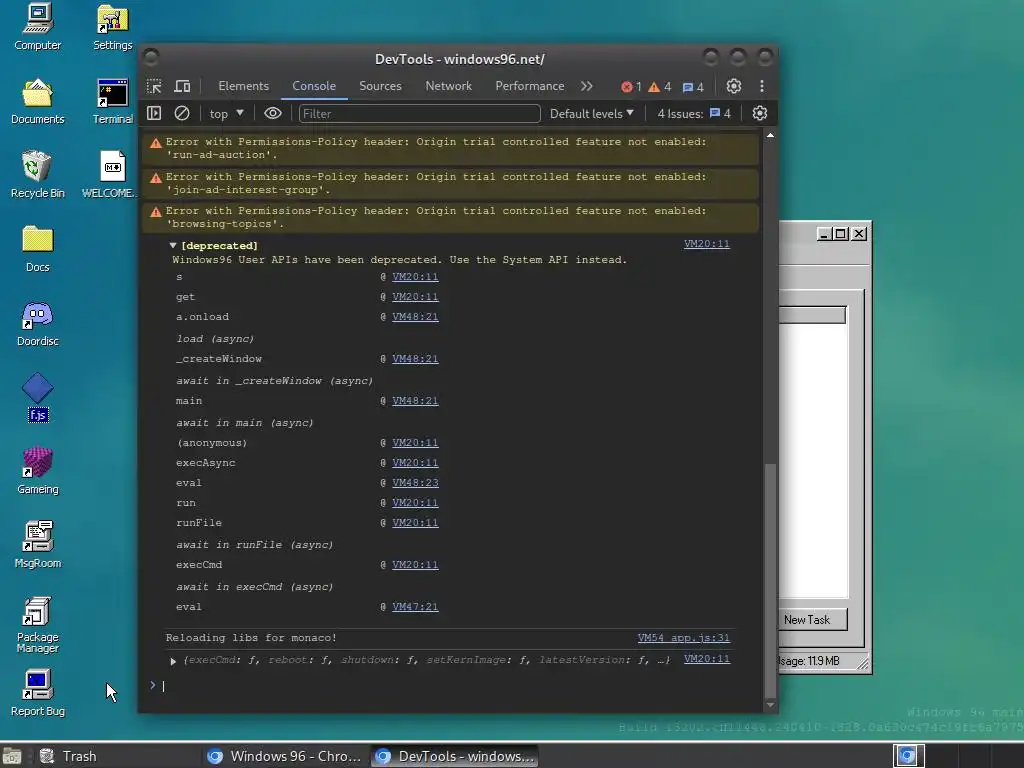Image resolution: width=1024 pixels, height=768 pixels.
Task: Select the 'browsing-topics' warning message
Action: [451, 217]
